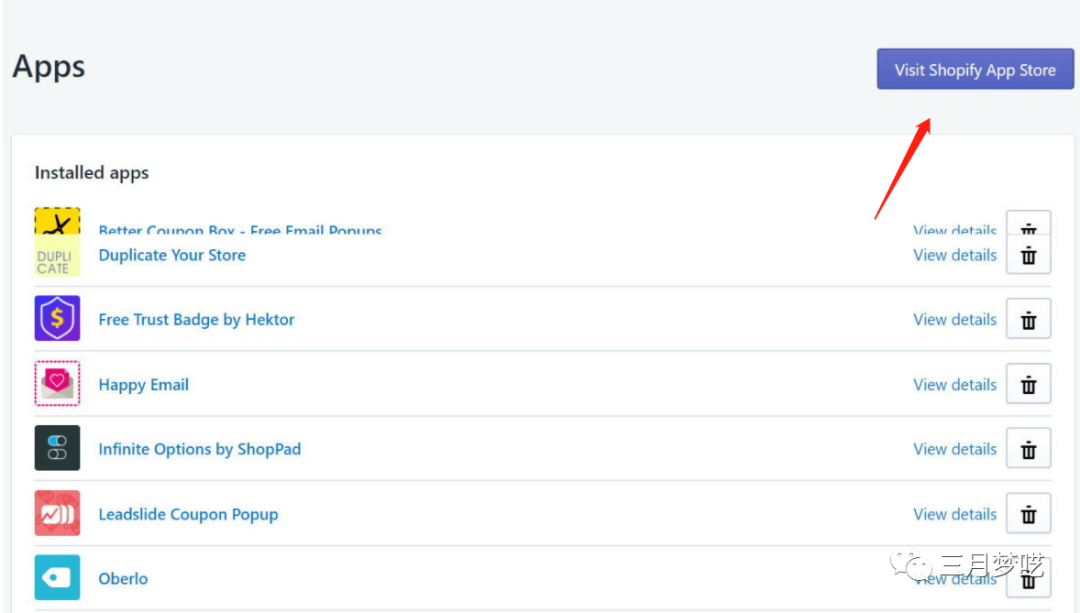Click the Visit Shopify App Store button
The image size is (1080, 613).
975,70
